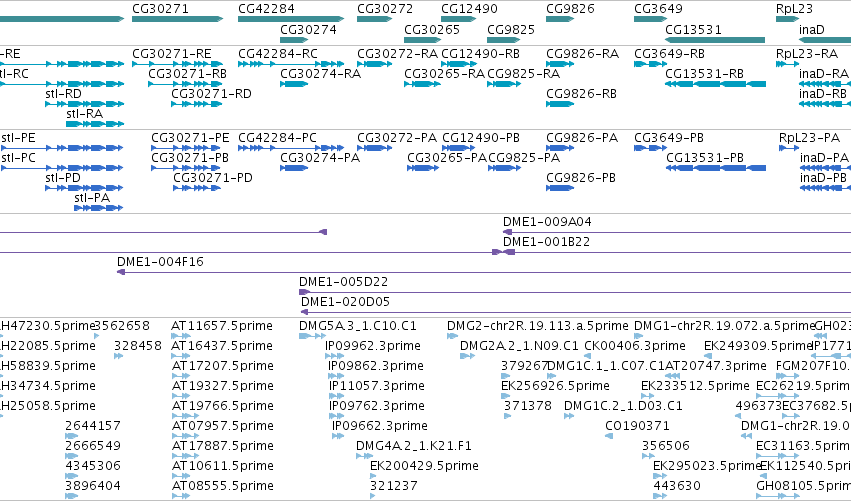Click protein RpL23-PA
851x501 pixels.
pos(789,148)
